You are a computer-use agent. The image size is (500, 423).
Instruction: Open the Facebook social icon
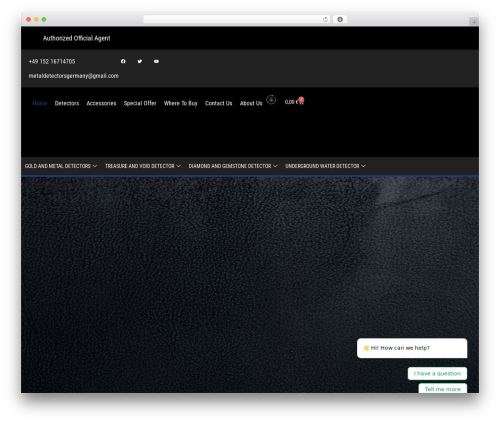[x=123, y=61]
